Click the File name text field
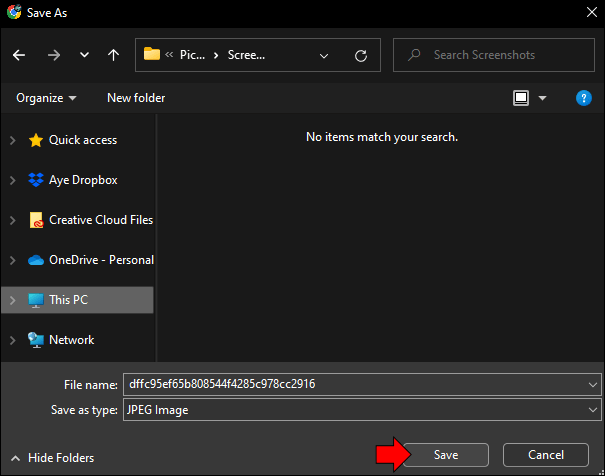This screenshot has width=605, height=476. point(362,384)
